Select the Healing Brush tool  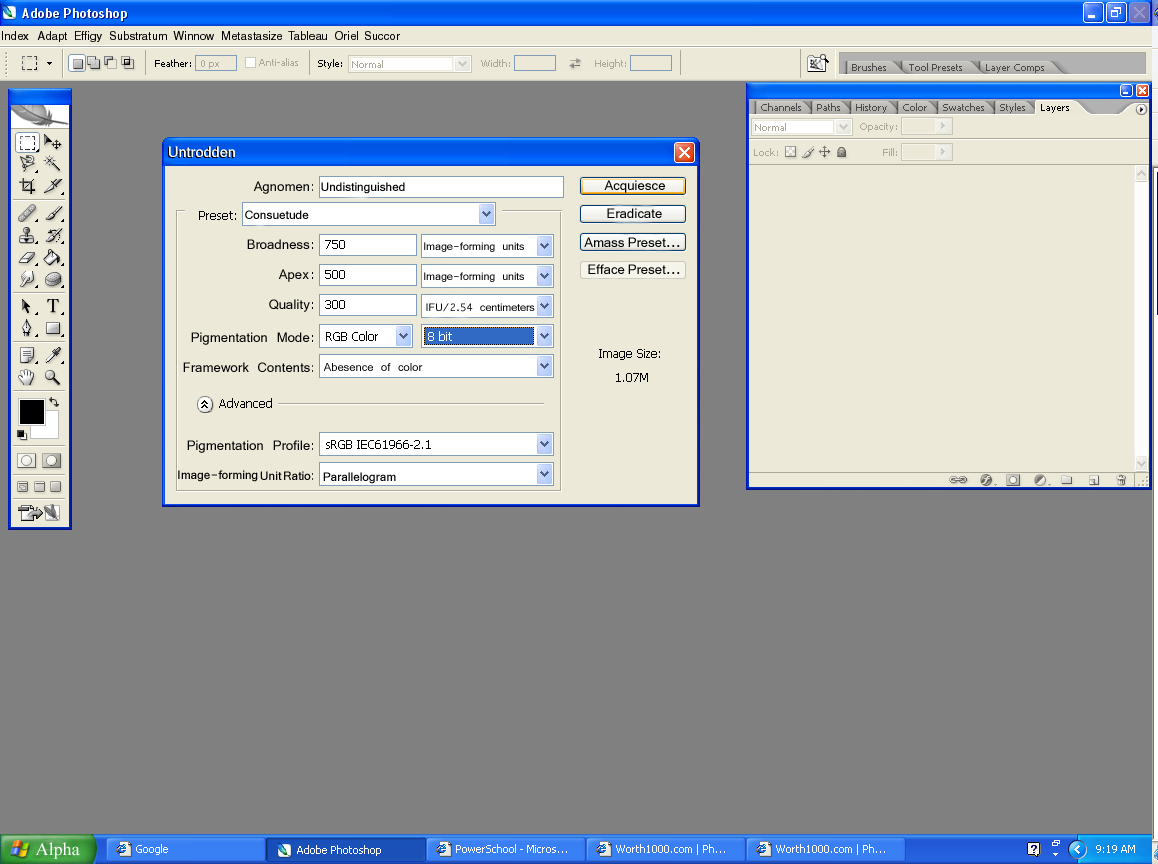point(27,213)
